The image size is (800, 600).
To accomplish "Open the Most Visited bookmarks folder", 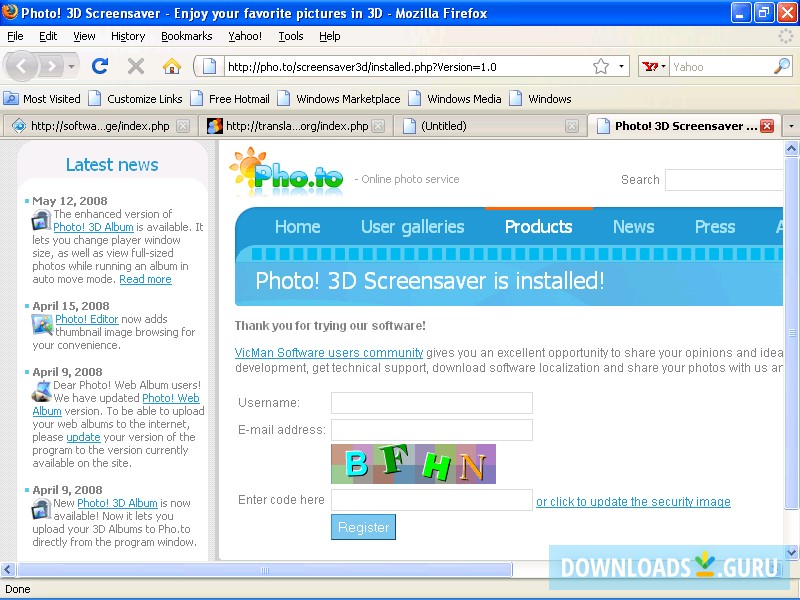I will click(42, 98).
